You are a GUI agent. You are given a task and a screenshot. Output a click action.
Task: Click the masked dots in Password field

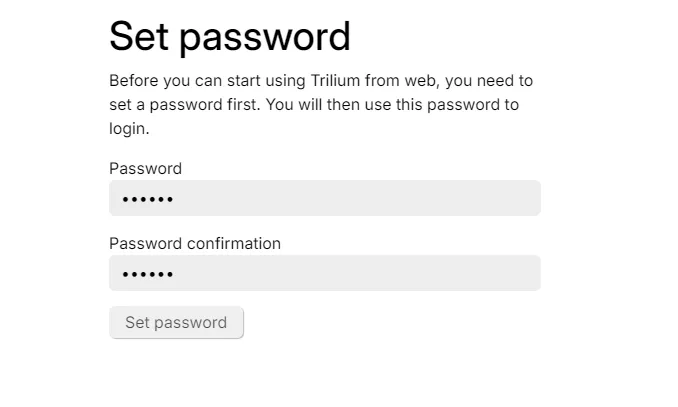pyautogui.click(x=148, y=199)
